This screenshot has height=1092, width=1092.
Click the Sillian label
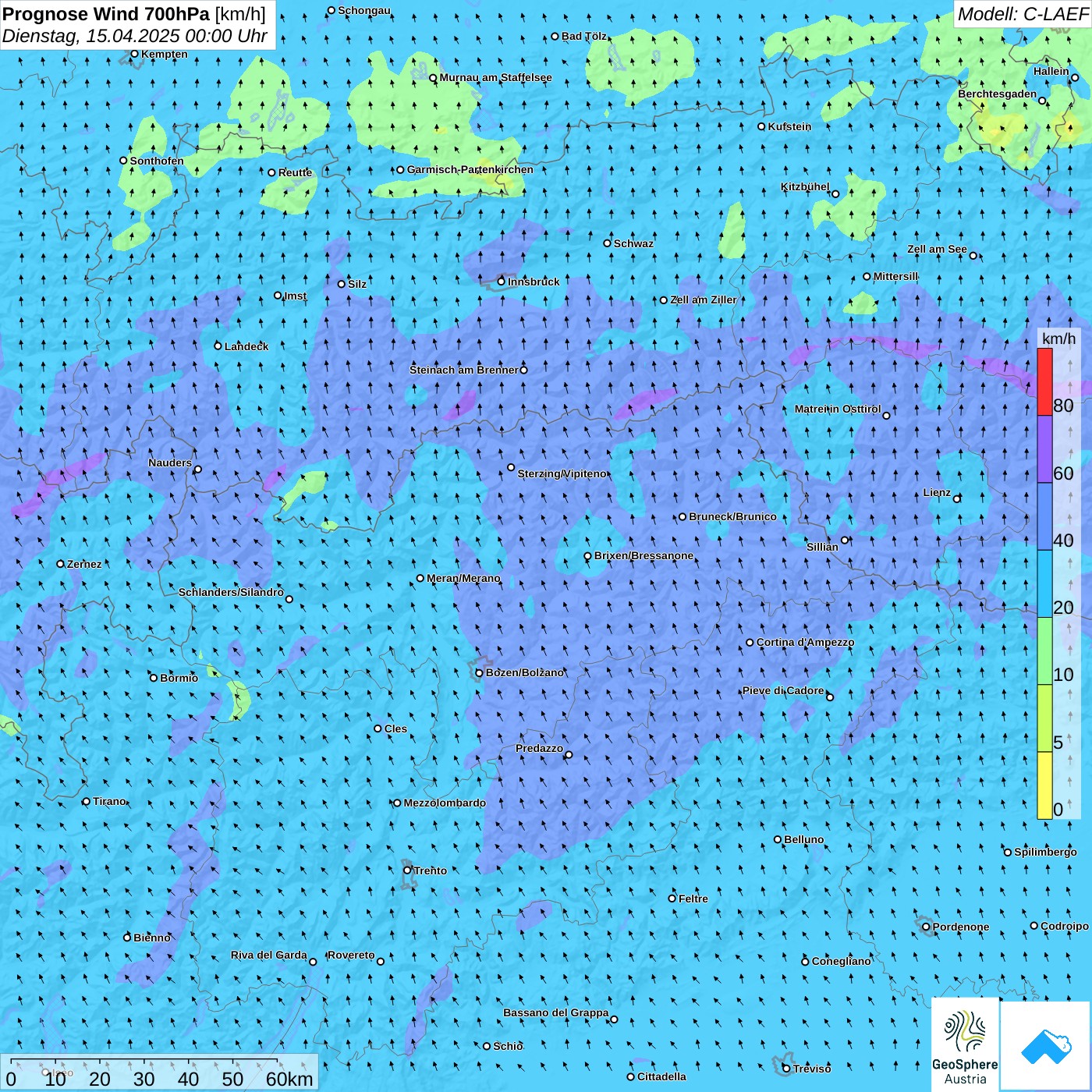tap(822, 547)
